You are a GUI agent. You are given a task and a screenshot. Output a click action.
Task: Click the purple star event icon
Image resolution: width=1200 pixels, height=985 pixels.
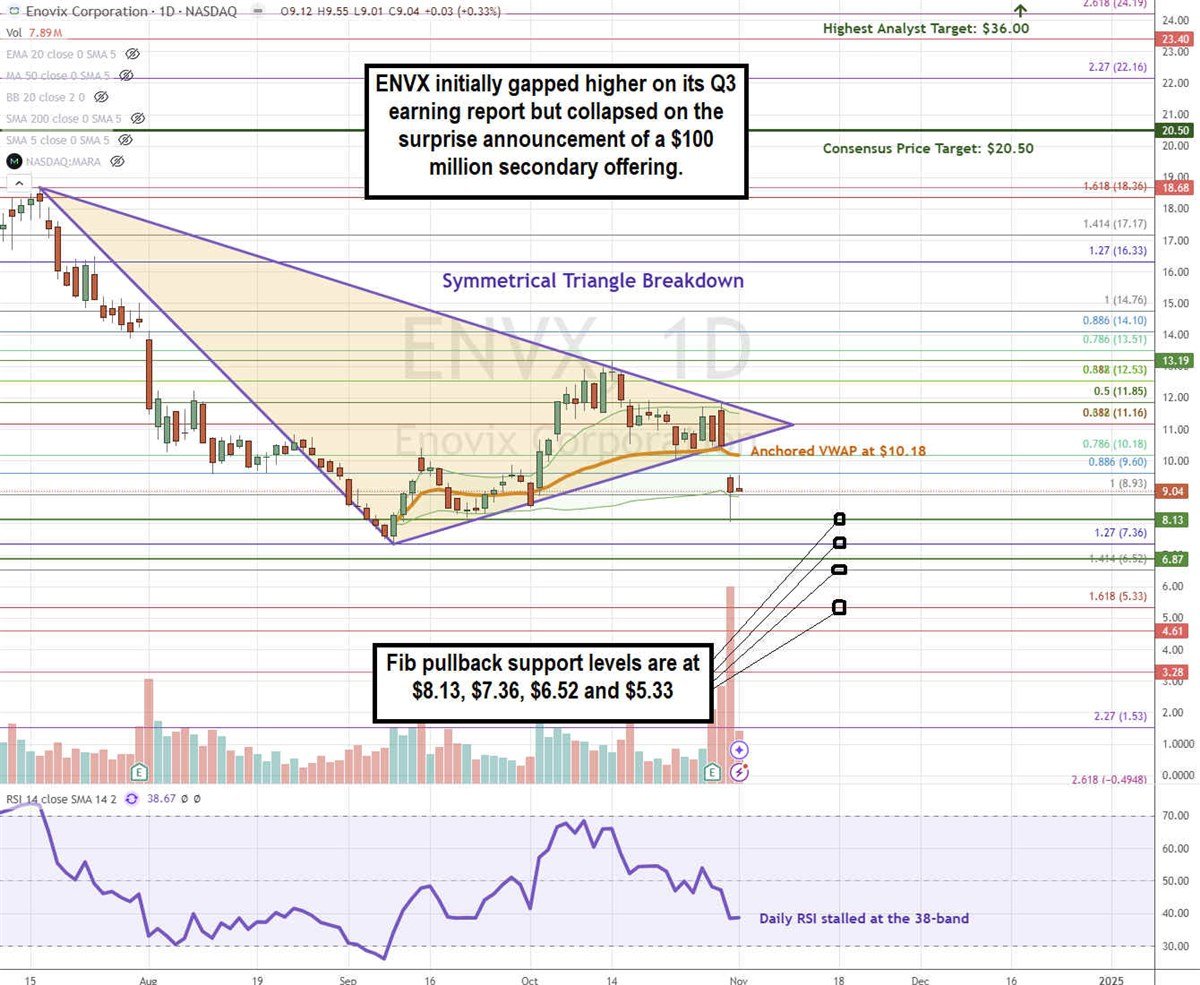point(740,750)
